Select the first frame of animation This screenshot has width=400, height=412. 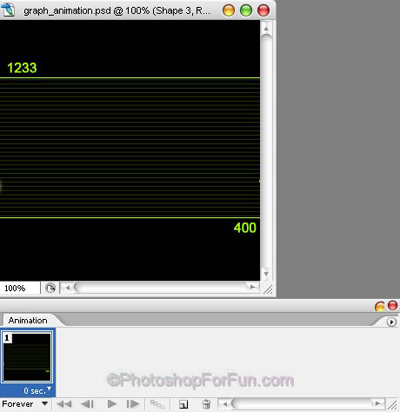click(x=64, y=404)
